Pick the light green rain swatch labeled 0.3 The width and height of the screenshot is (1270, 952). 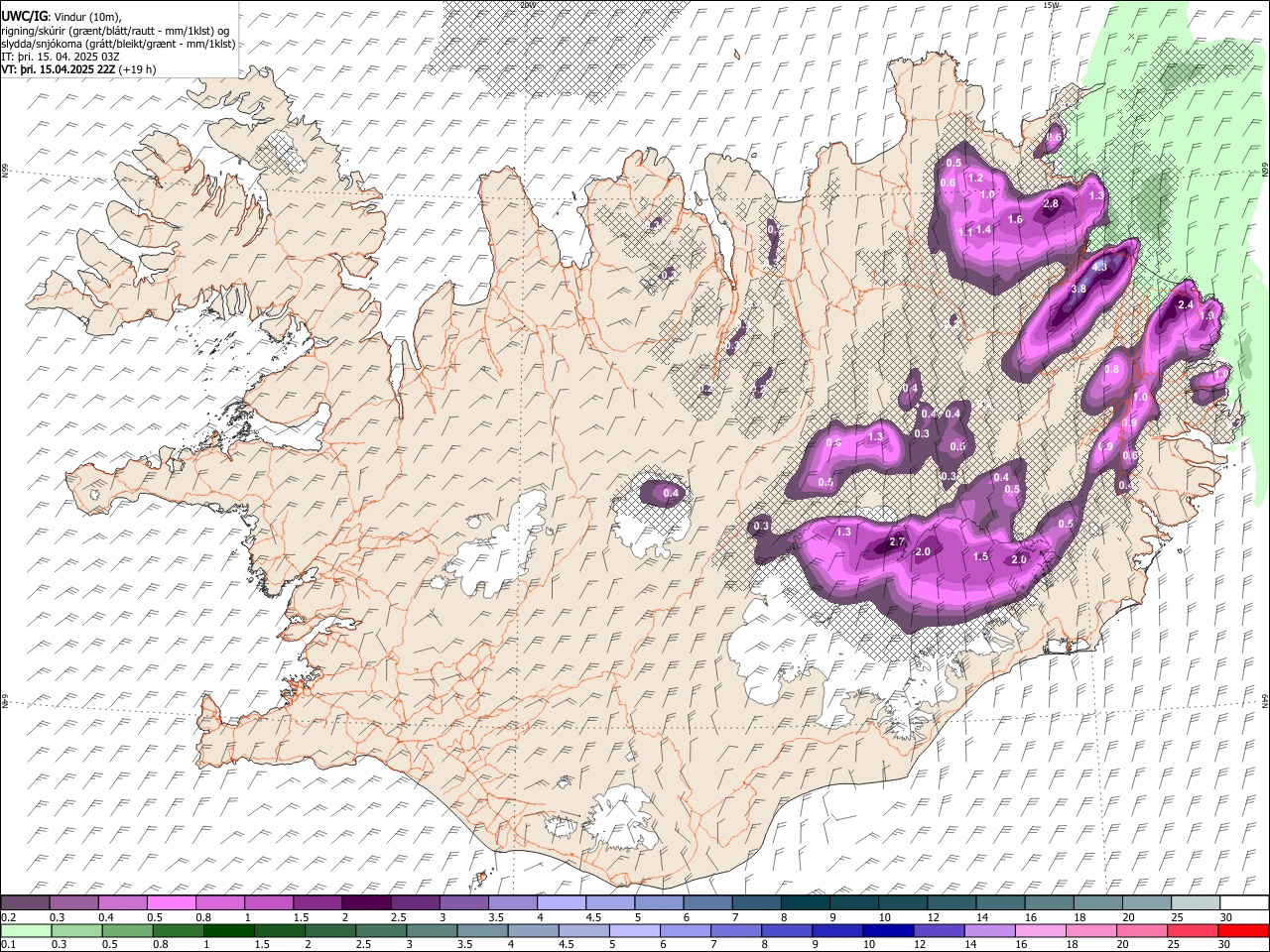pos(74,930)
